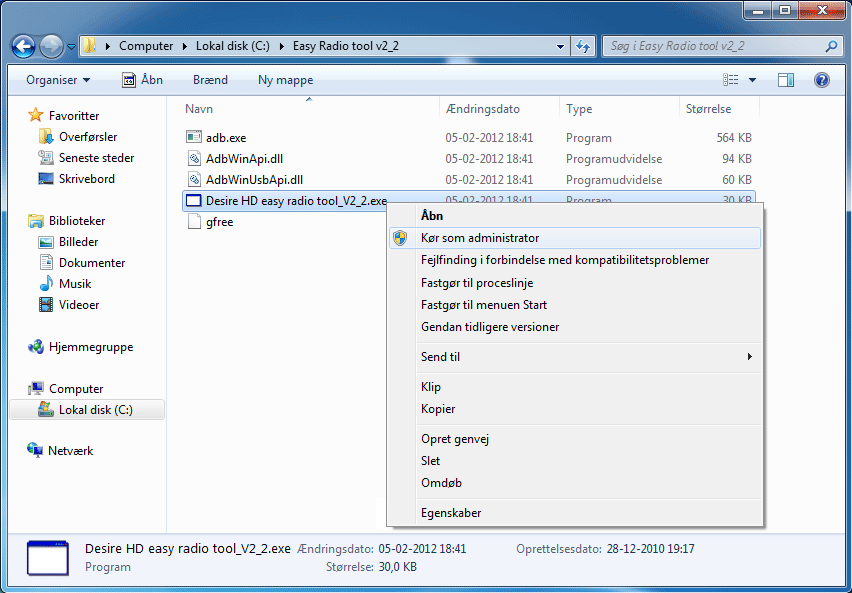Screen dimensions: 852x593
Task: Click the Åbn toolbar button
Action: [143, 80]
